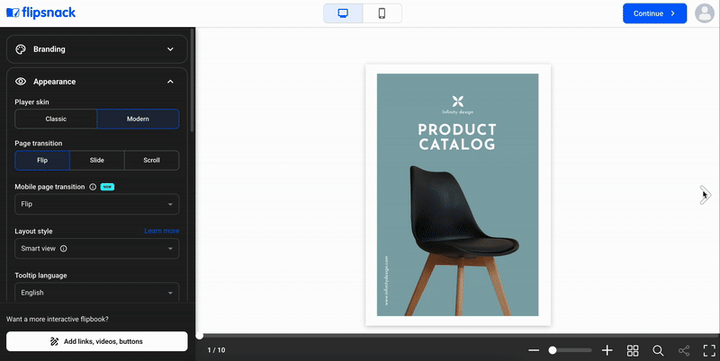Click the Appearance eye icon
The height and width of the screenshot is (361, 720).
pyautogui.click(x=21, y=81)
